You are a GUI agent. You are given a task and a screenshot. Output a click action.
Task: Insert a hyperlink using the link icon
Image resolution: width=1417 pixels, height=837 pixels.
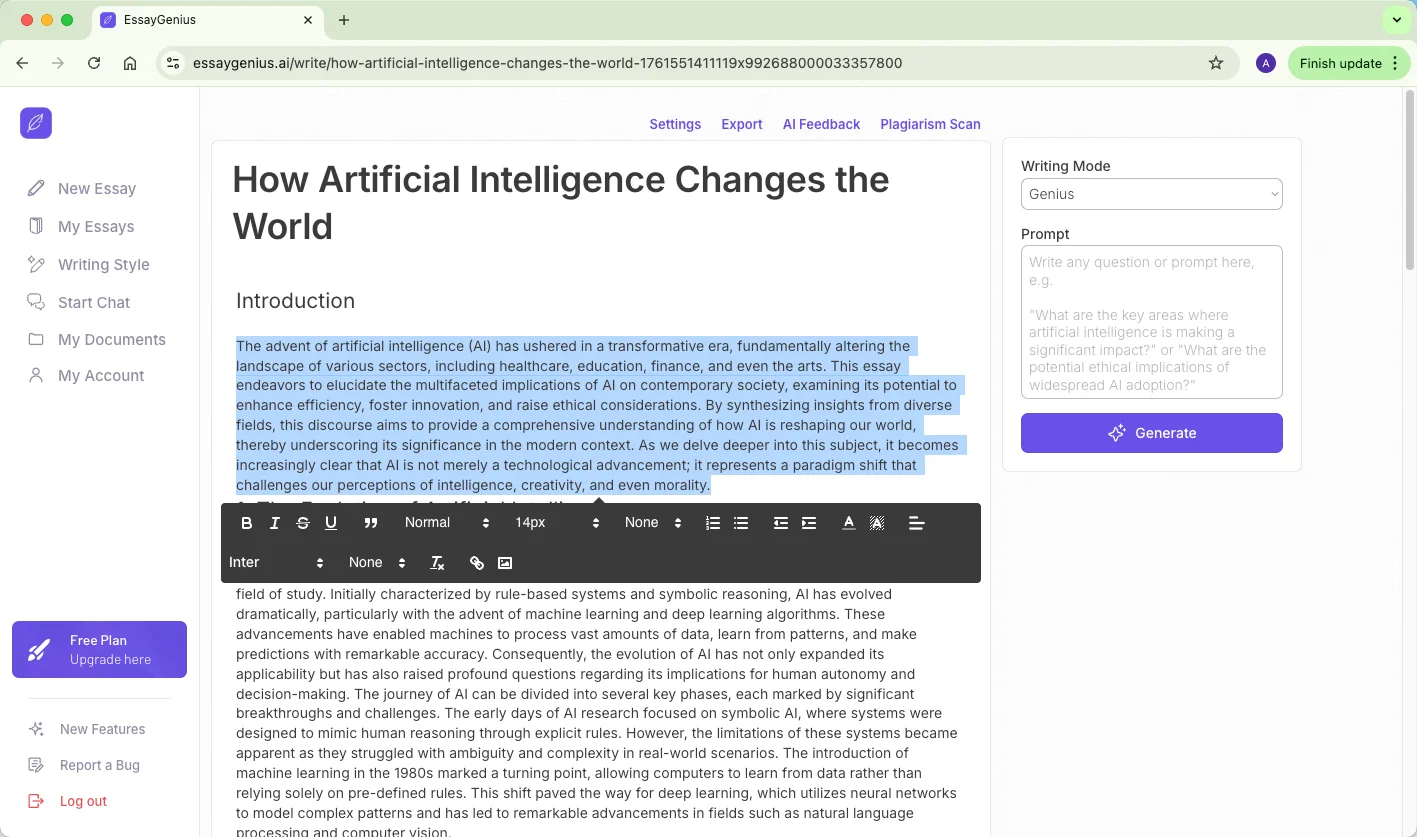pos(477,563)
